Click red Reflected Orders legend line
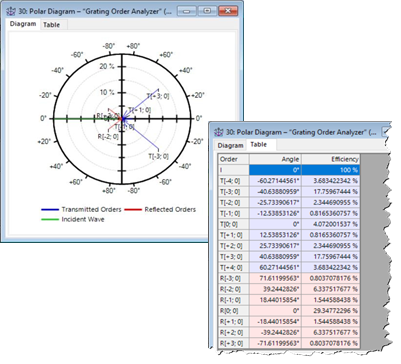Viewport: 401px width, 364px height. 133,210
